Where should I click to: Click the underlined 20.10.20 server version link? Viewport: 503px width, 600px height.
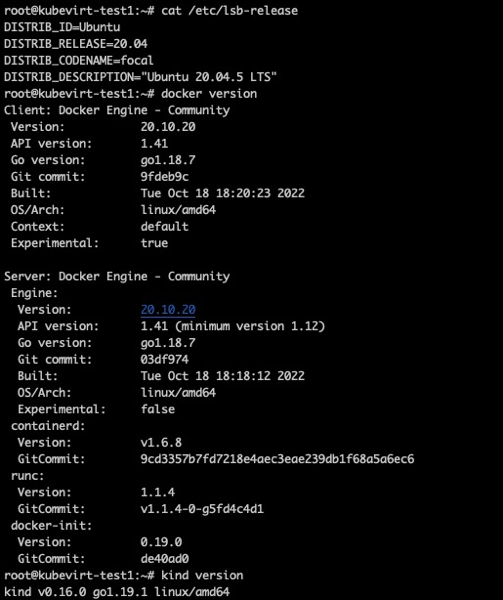coord(168,310)
